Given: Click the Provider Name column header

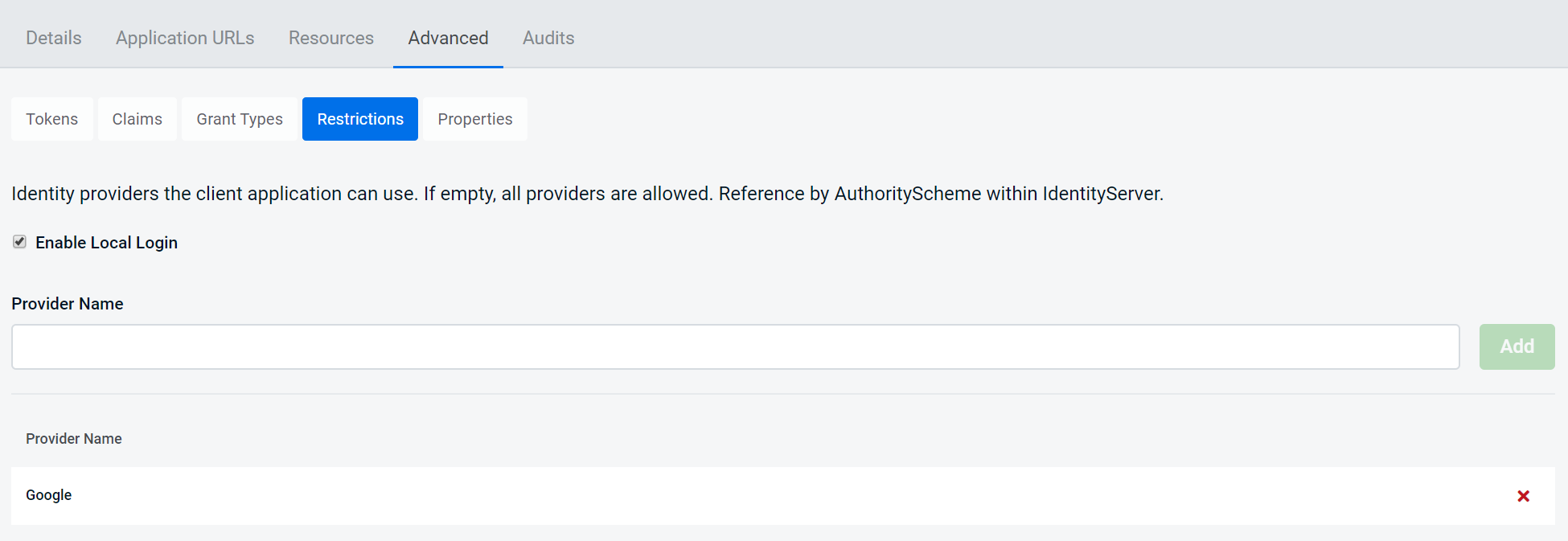Looking at the screenshot, I should pyautogui.click(x=73, y=439).
